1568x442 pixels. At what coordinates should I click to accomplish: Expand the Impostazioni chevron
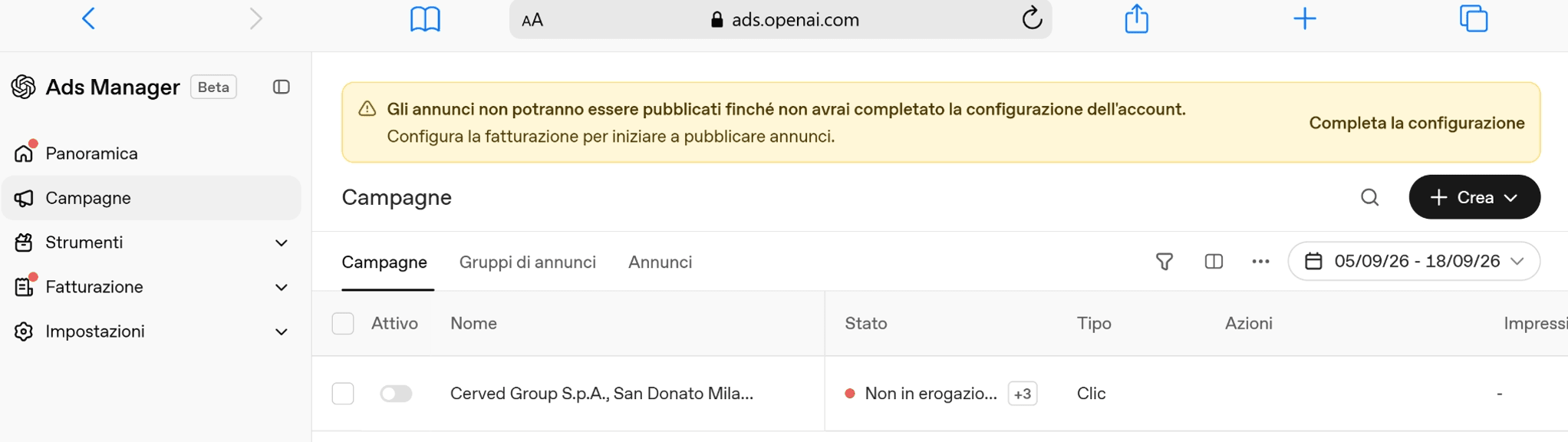pos(282,332)
